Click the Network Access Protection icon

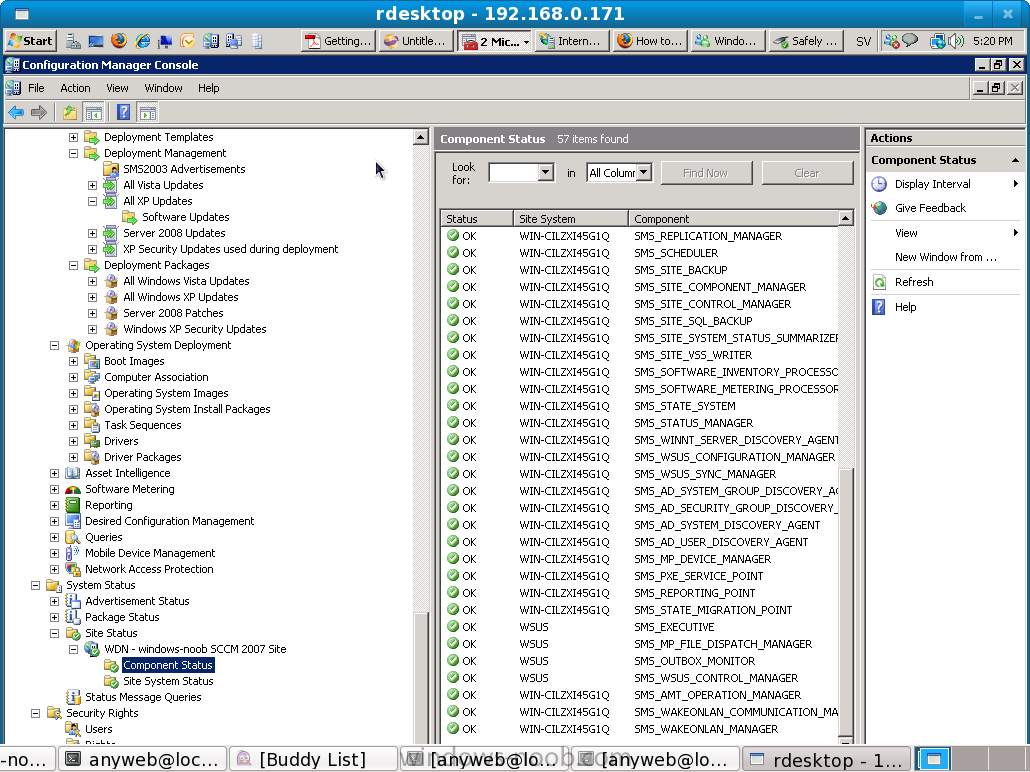pyautogui.click(x=73, y=569)
